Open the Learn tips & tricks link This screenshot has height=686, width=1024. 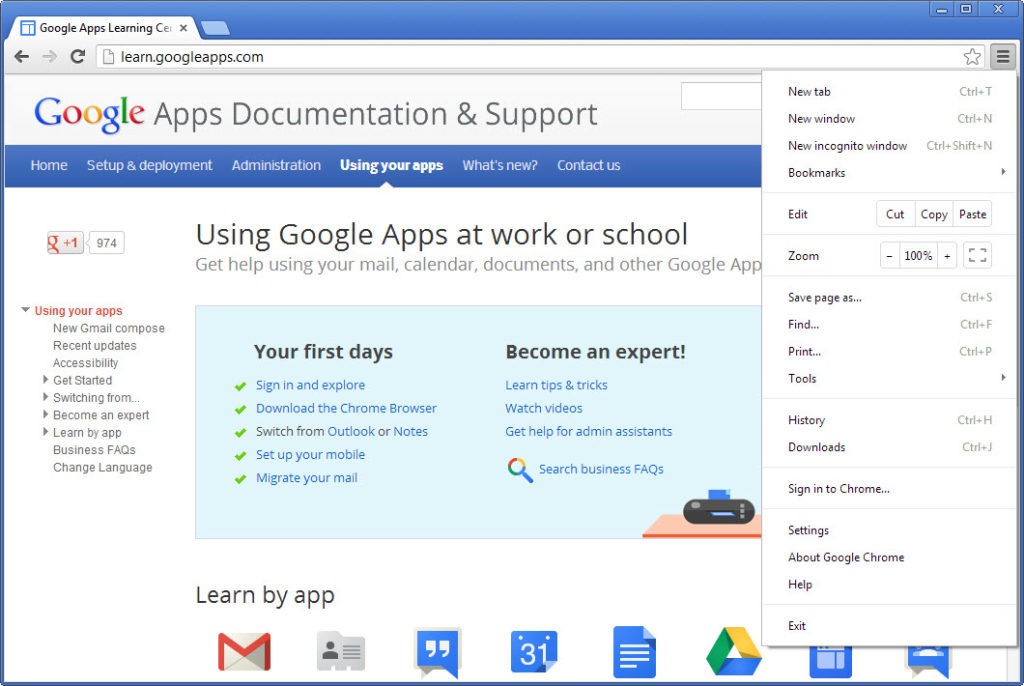556,385
